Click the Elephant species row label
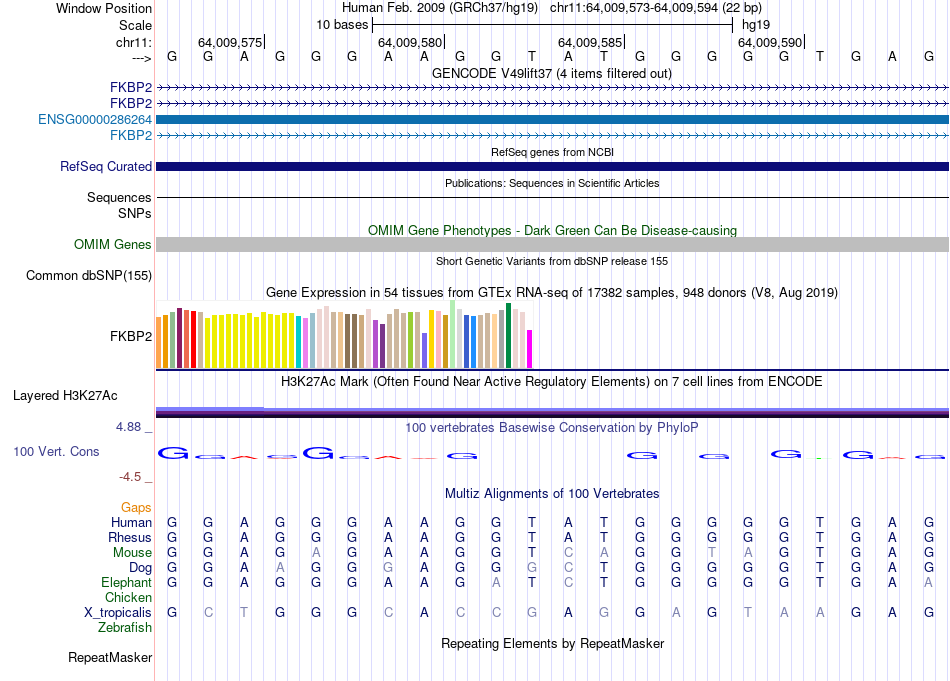Screen dimensions: 950x681 [x=126, y=582]
